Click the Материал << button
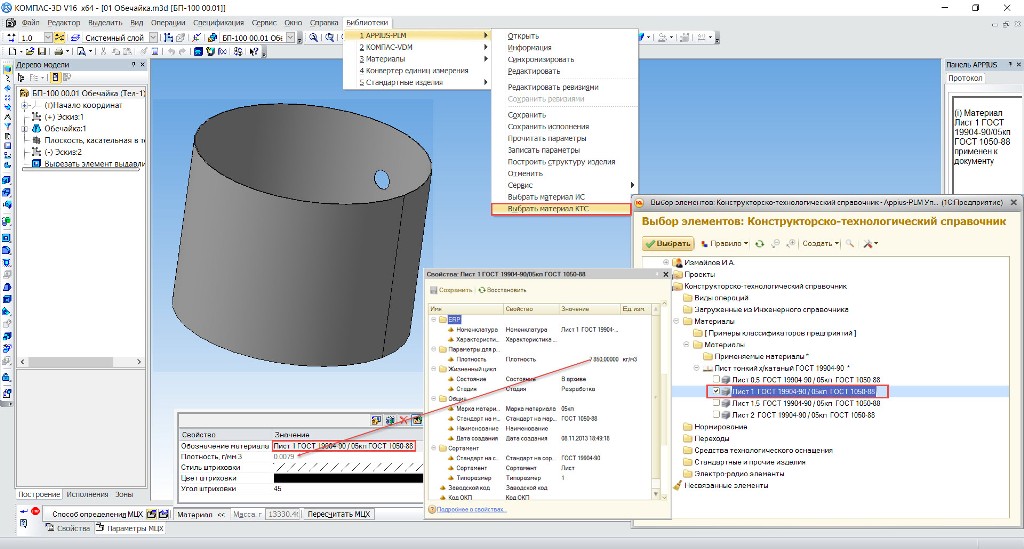This screenshot has width=1024, height=549. click(201, 514)
